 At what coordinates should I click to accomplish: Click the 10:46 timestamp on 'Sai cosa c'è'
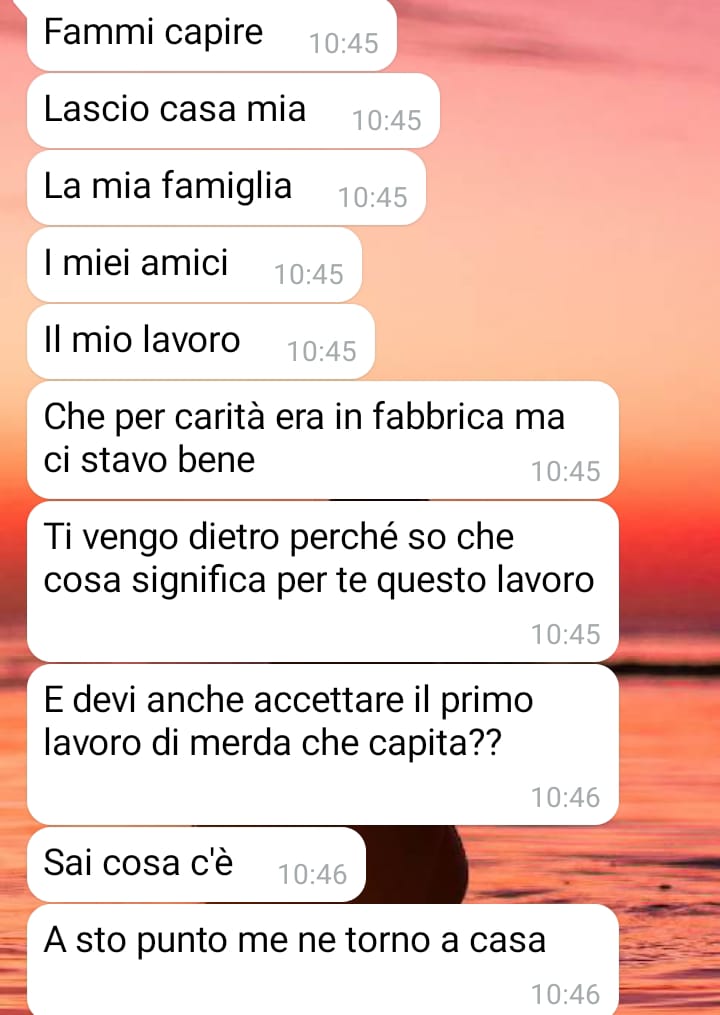coord(313,875)
